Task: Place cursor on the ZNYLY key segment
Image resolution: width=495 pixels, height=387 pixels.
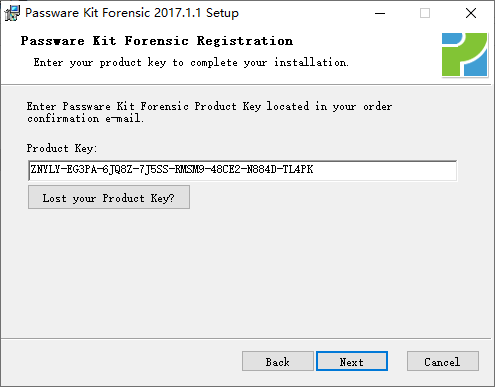Action: coord(45,170)
